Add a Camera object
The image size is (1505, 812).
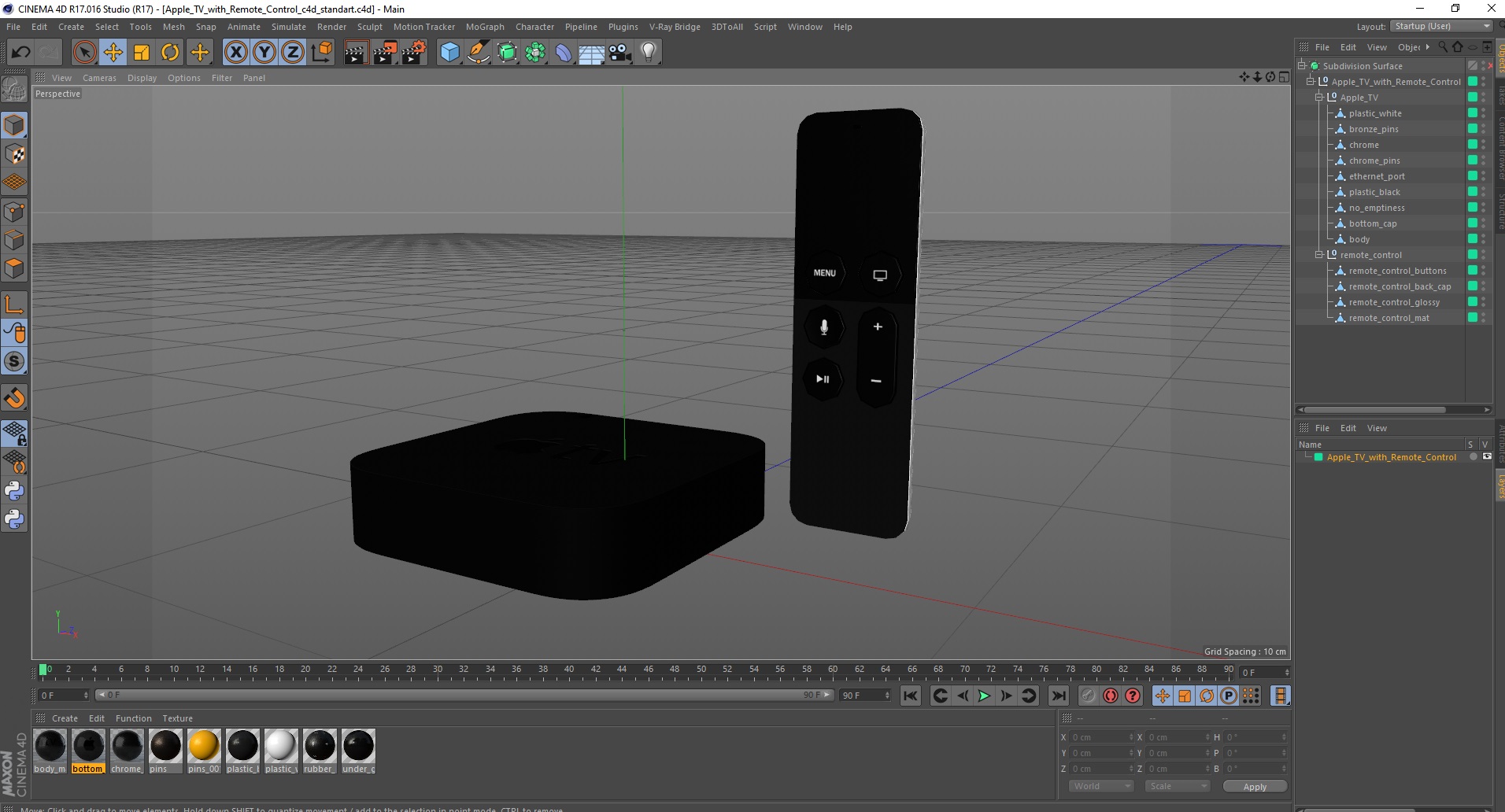(x=620, y=53)
